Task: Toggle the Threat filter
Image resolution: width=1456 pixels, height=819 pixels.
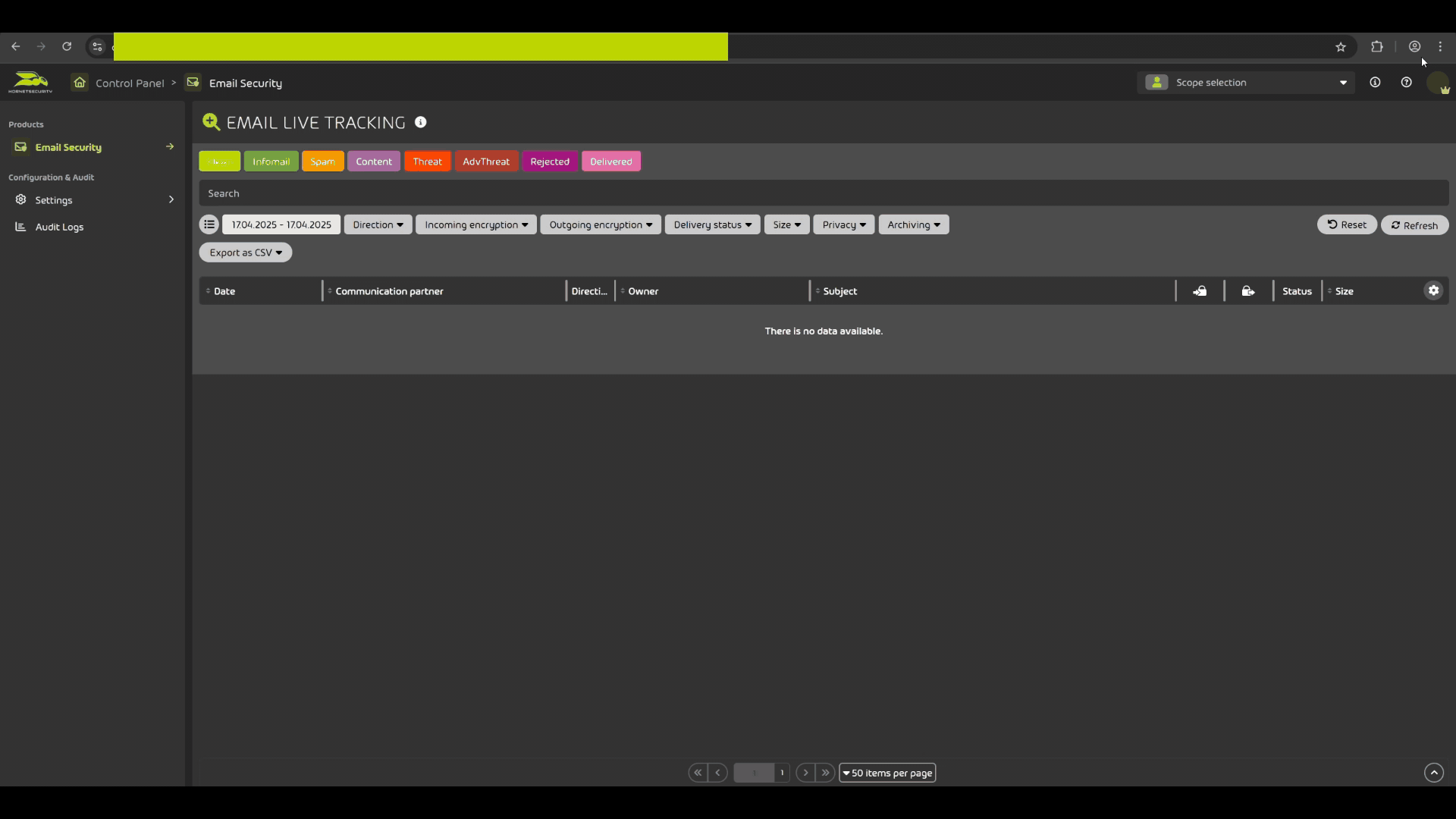Action: point(428,162)
